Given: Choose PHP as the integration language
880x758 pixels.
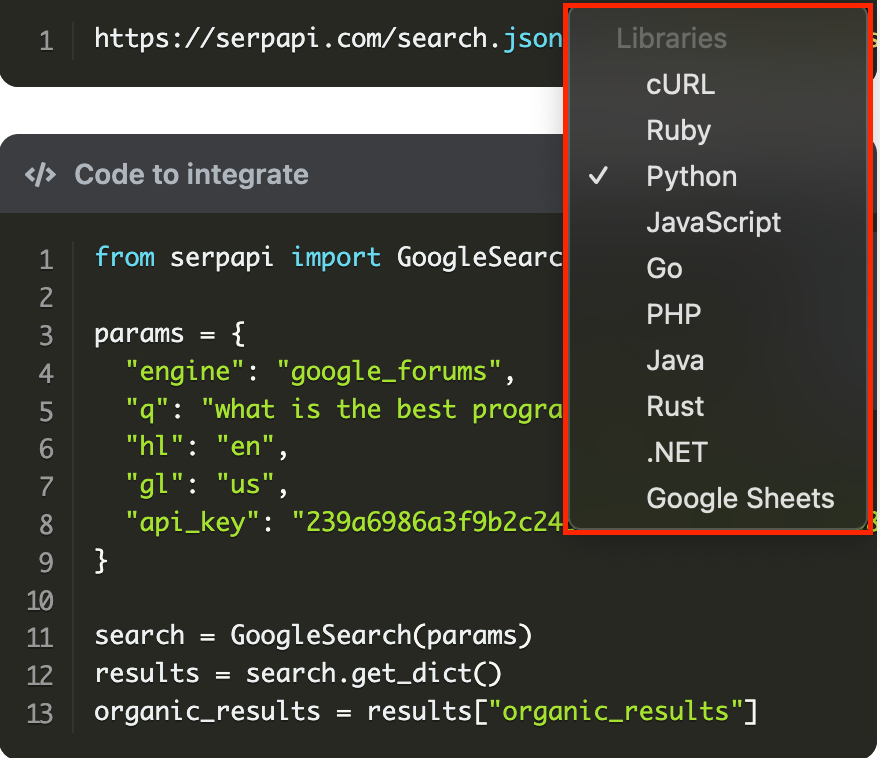Looking at the screenshot, I should click(x=673, y=315).
